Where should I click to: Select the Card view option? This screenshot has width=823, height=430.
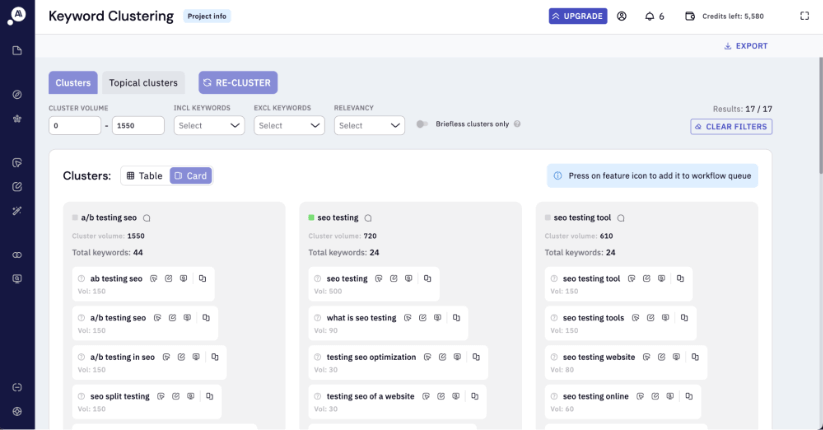pyautogui.click(x=190, y=176)
